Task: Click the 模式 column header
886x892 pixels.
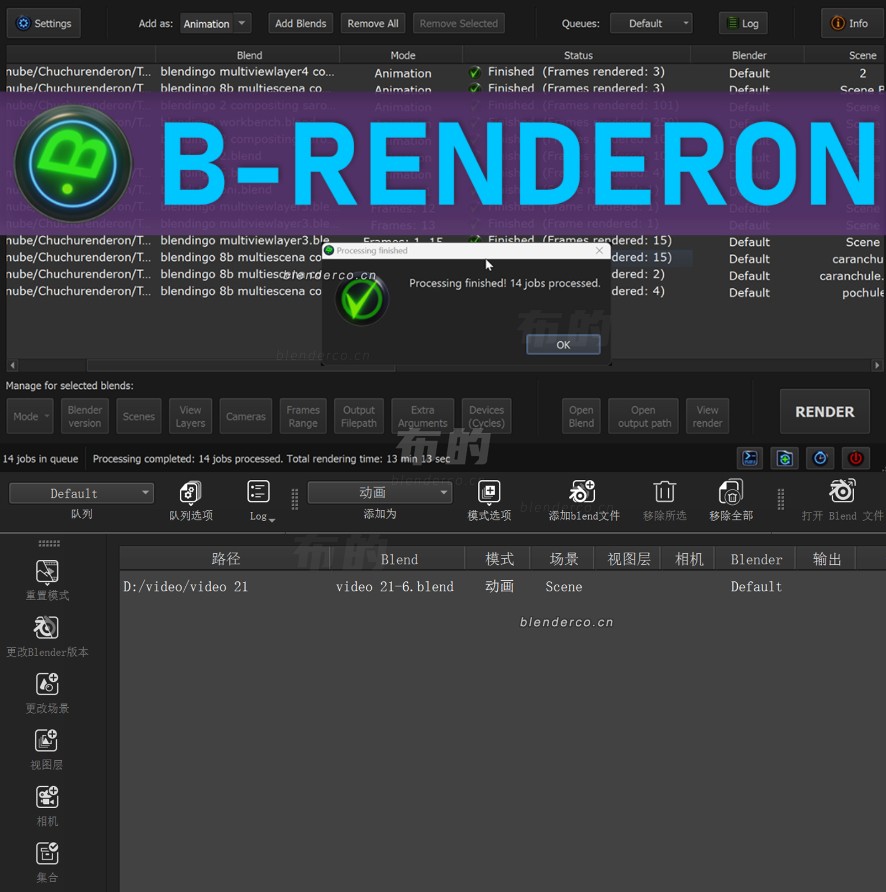Action: (499, 559)
